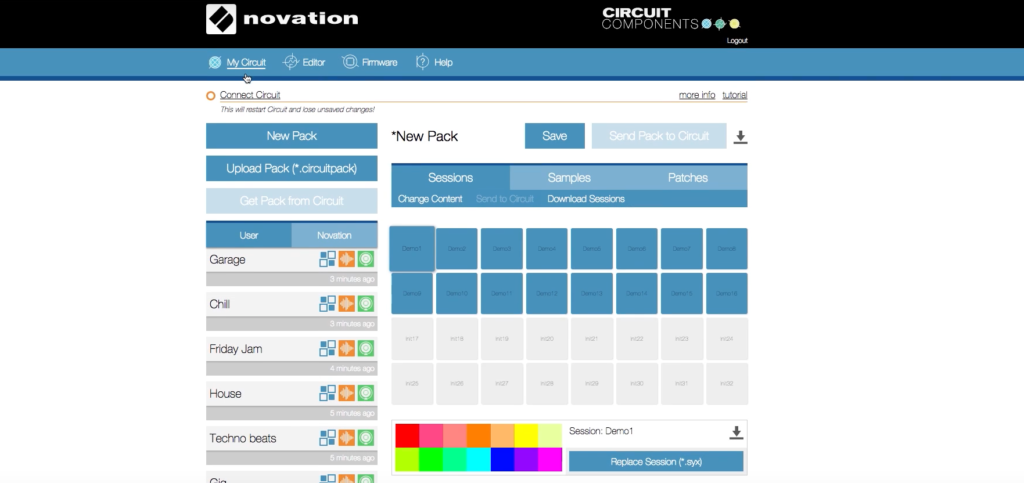Open the tutorial link
1024x483 pixels.
tap(735, 95)
